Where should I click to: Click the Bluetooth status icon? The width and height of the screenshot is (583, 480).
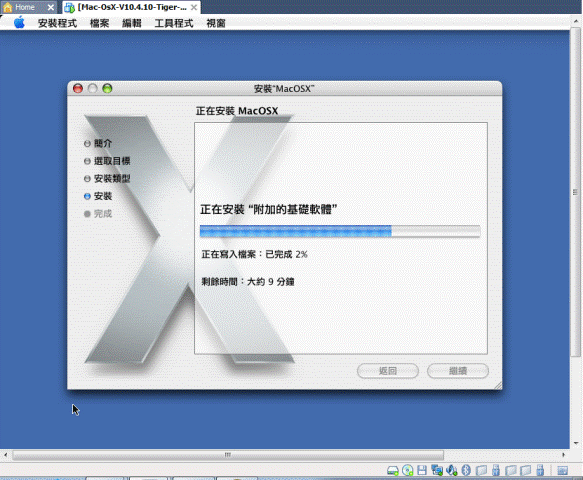pos(466,470)
